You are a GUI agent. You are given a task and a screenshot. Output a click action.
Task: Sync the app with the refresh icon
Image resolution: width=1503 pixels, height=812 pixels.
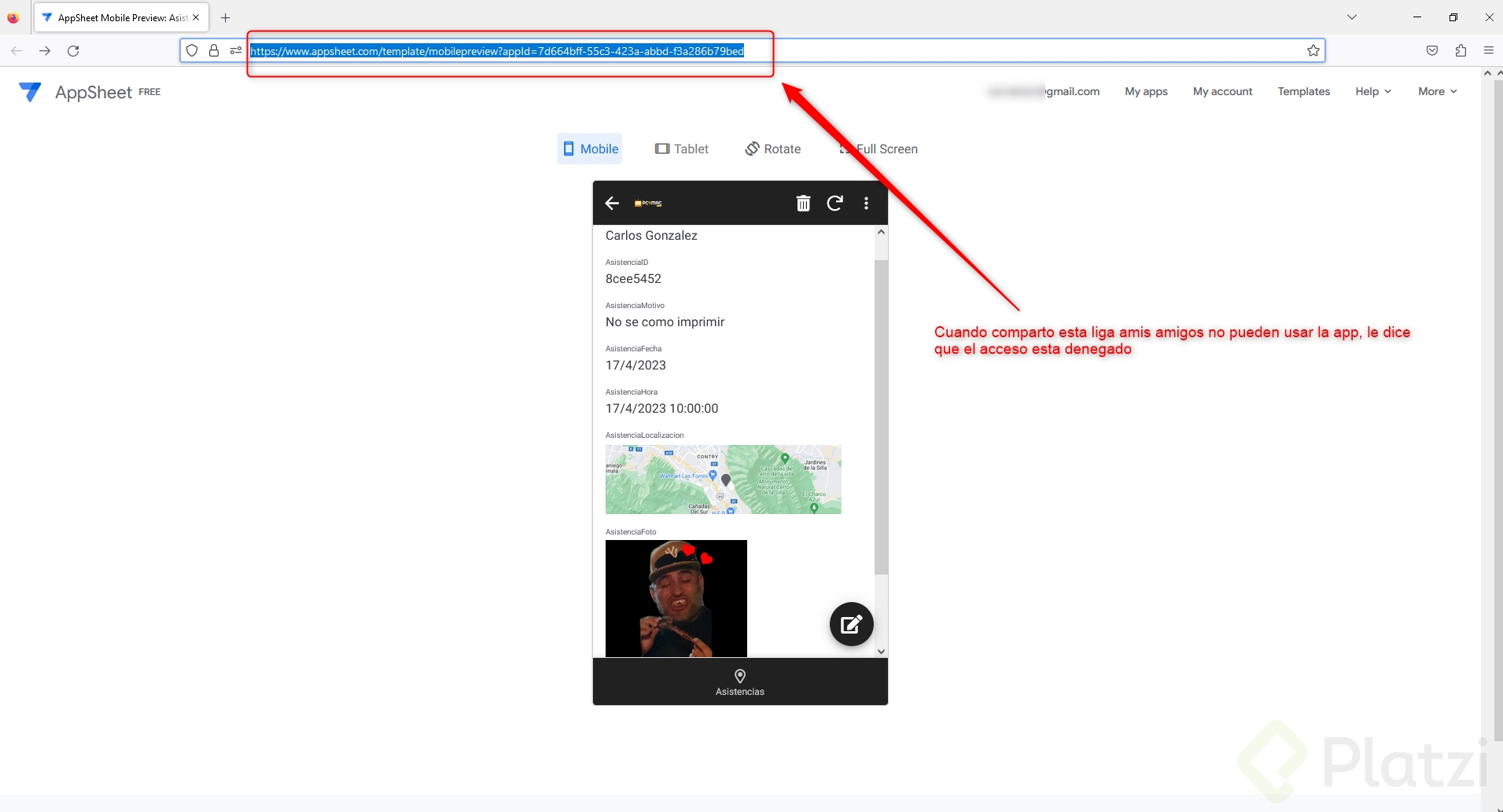point(835,204)
